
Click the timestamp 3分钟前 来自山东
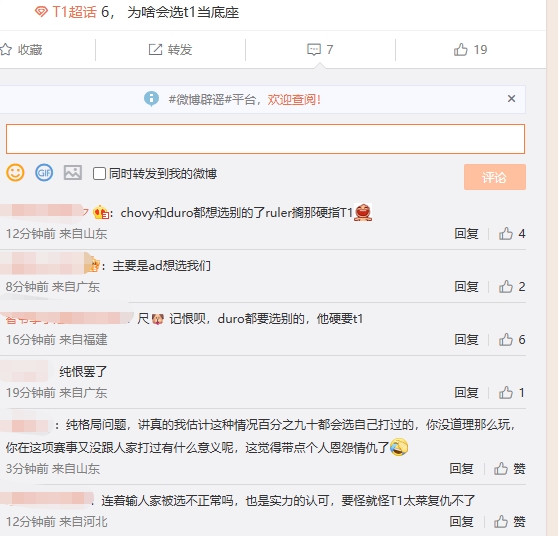pos(53,468)
